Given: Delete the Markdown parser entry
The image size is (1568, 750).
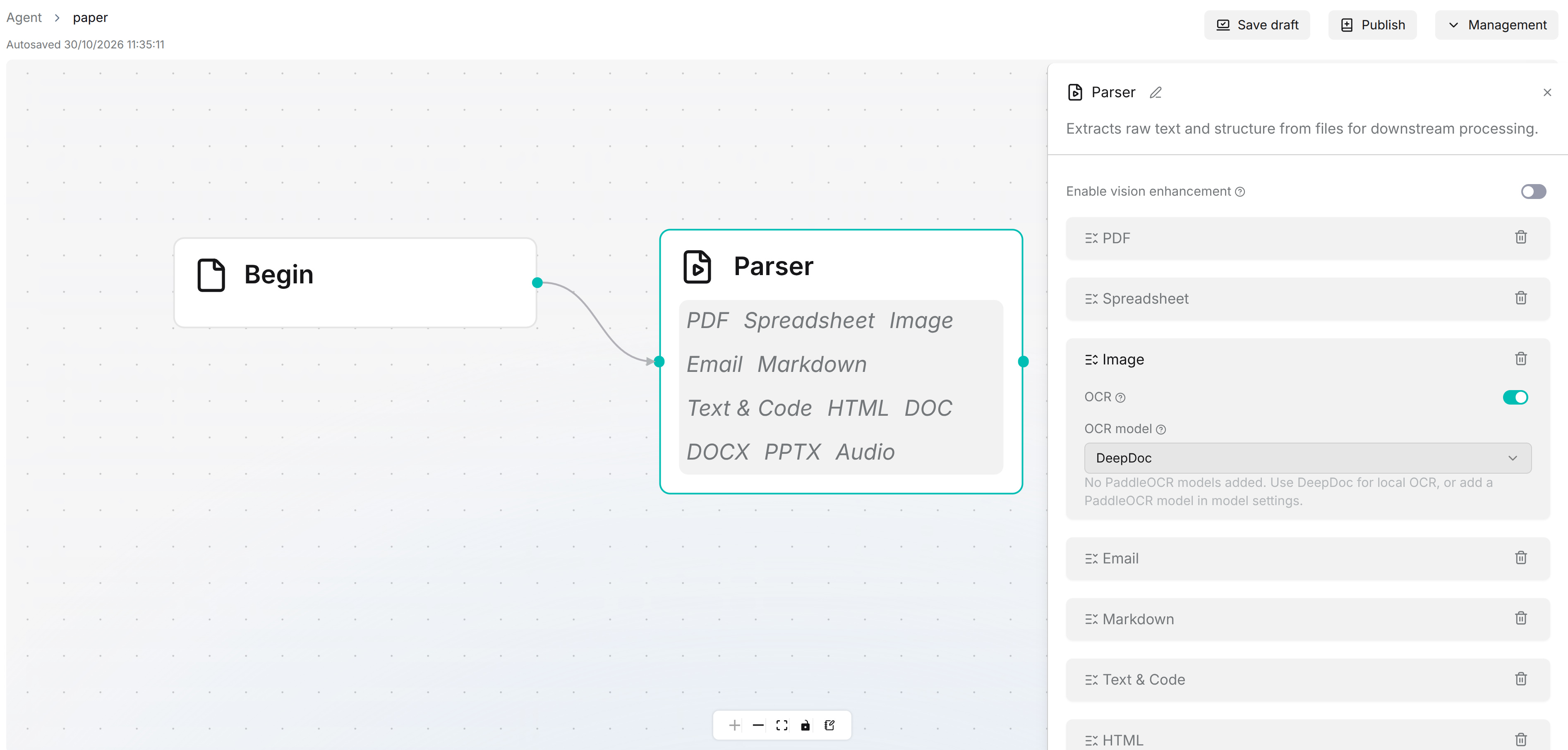Looking at the screenshot, I should coord(1520,618).
